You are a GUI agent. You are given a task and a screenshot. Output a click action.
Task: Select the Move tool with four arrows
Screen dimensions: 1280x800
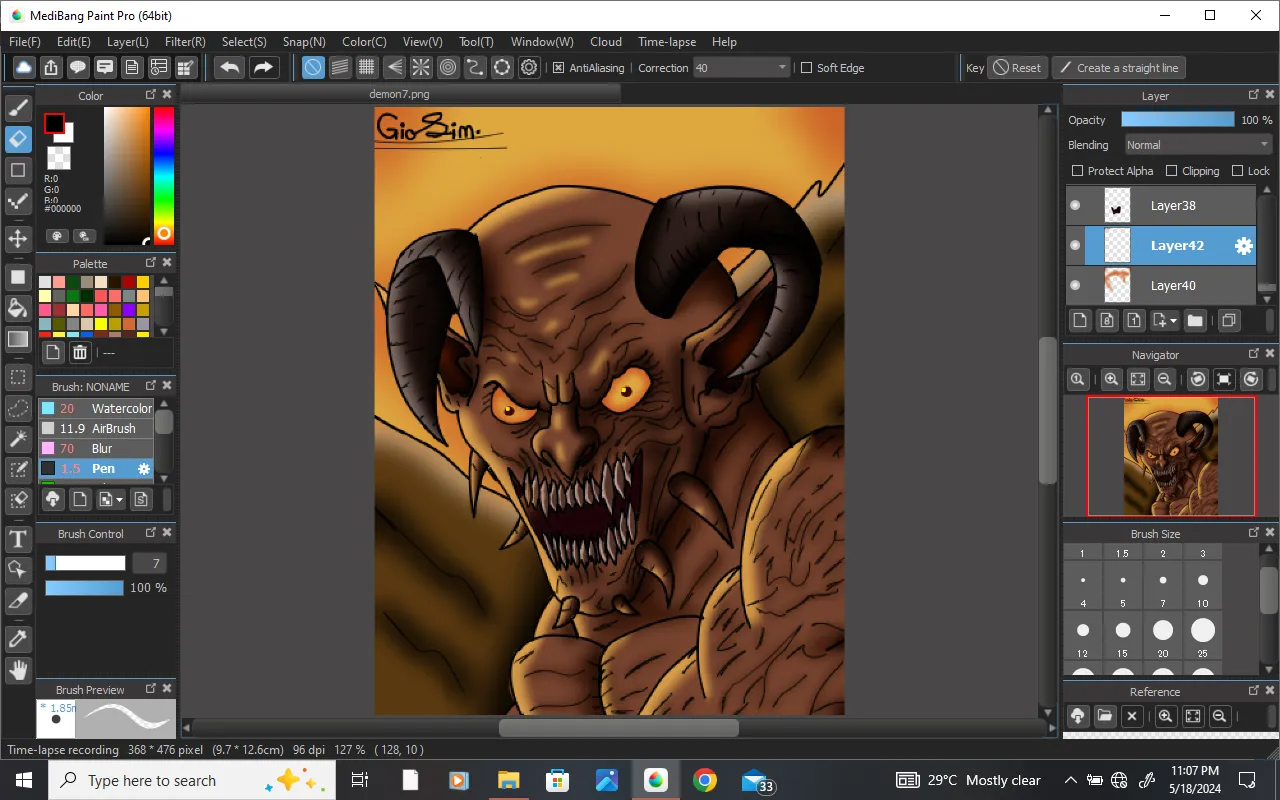pyautogui.click(x=18, y=238)
